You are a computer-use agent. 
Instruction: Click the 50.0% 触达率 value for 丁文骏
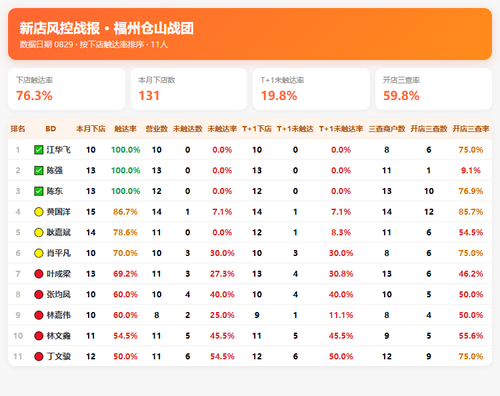[125, 356]
